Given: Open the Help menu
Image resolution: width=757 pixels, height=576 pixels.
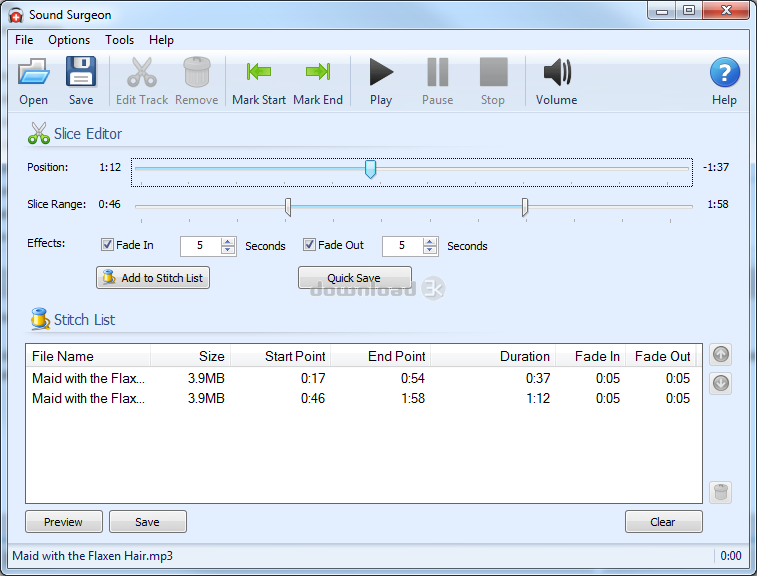Looking at the screenshot, I should pyautogui.click(x=161, y=40).
